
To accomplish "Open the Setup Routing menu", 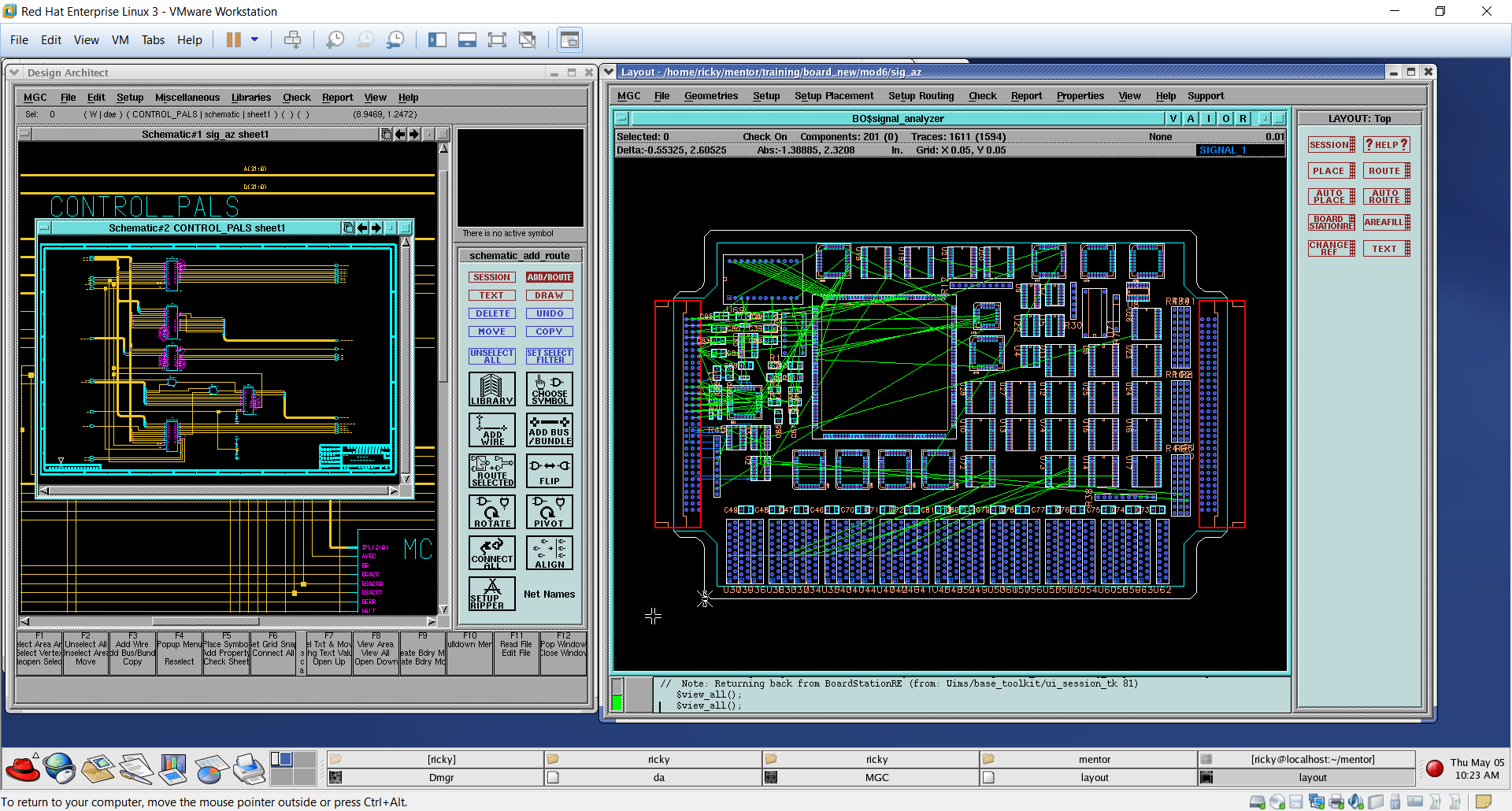I will coord(921,96).
